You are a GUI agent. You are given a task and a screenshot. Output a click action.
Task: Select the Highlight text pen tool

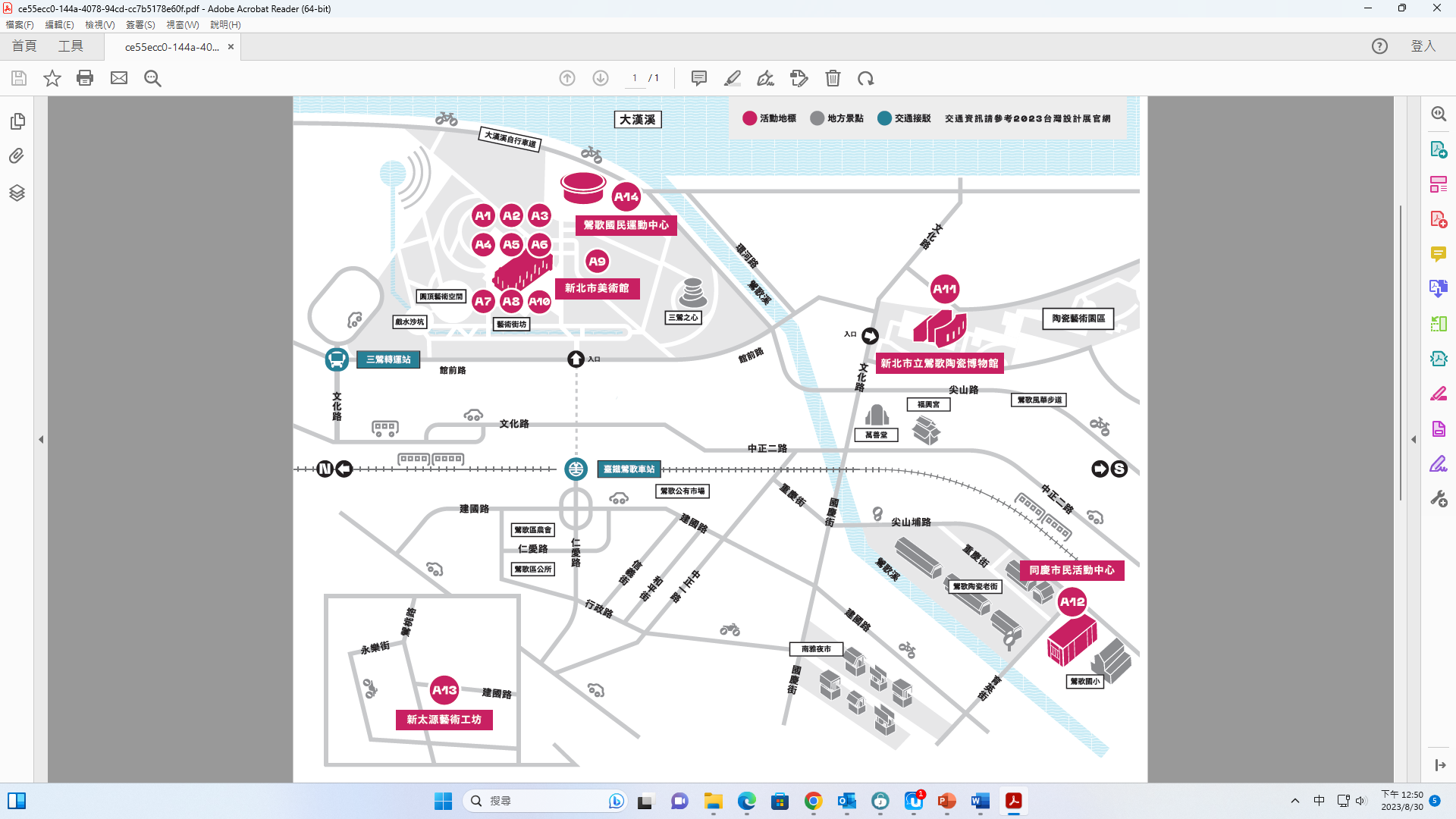point(732,78)
